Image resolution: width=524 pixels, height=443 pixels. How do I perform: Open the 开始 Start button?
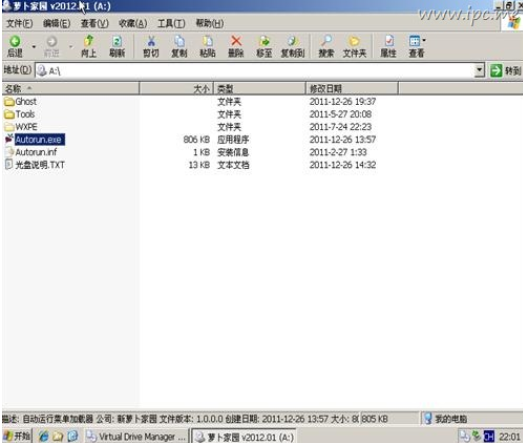pyautogui.click(x=17, y=436)
